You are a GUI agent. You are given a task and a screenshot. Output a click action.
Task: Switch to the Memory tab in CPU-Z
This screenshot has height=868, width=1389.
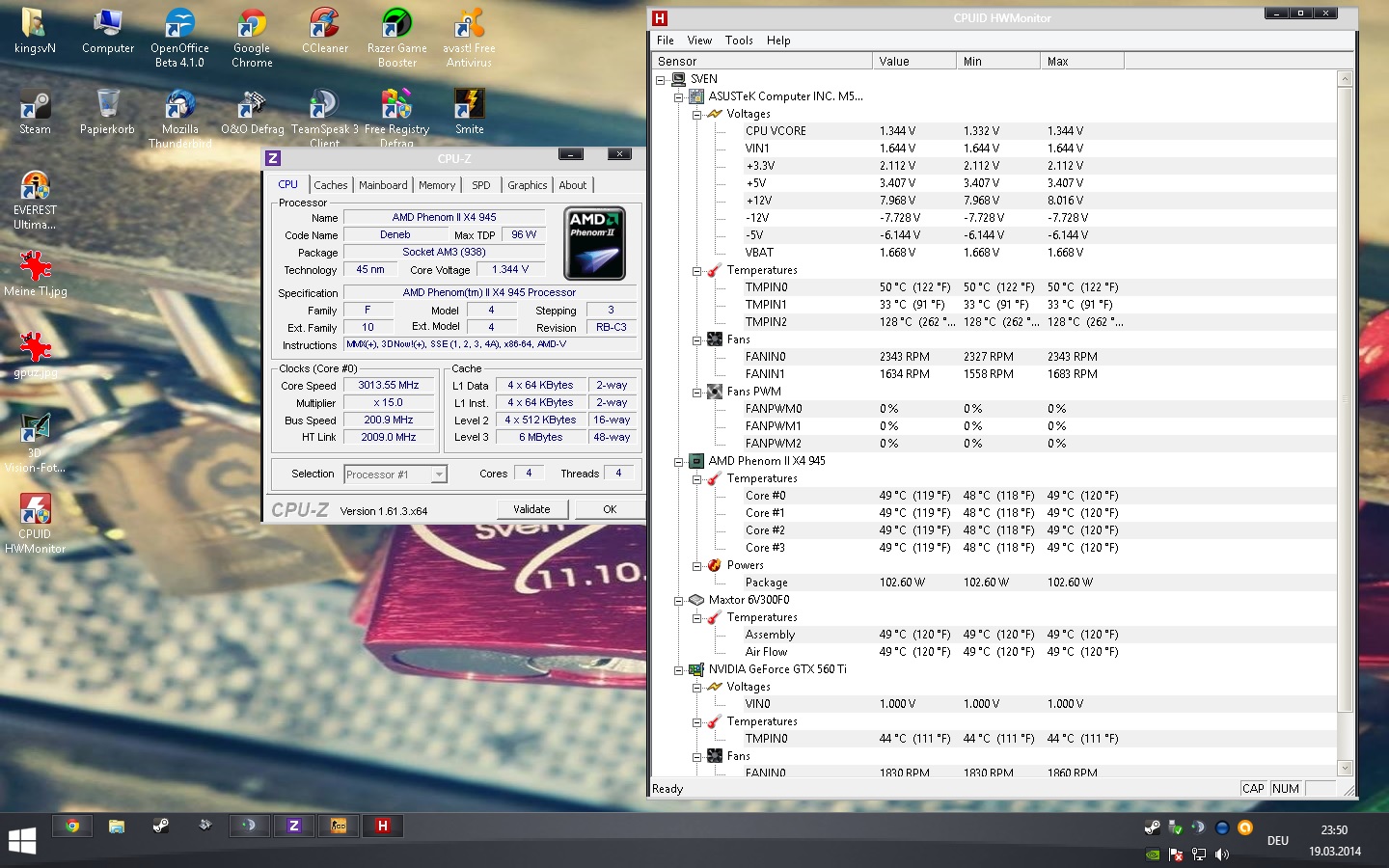click(x=437, y=185)
